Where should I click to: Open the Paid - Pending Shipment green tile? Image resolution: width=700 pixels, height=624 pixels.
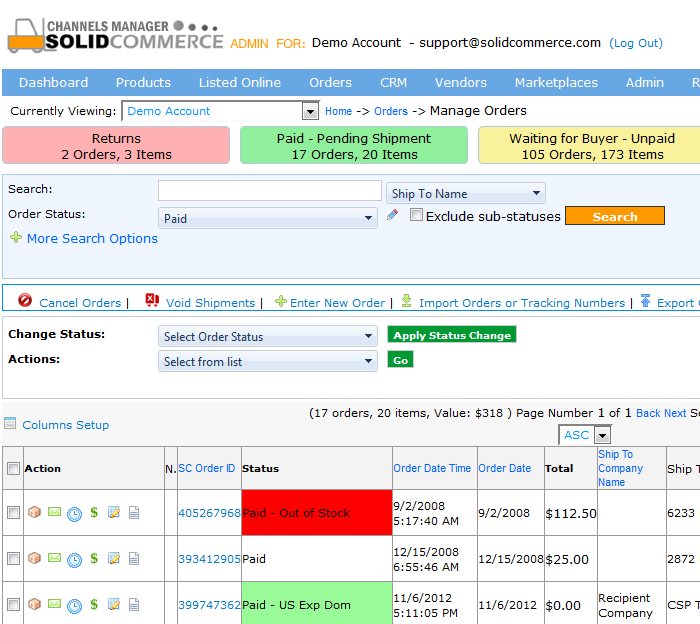pos(354,146)
